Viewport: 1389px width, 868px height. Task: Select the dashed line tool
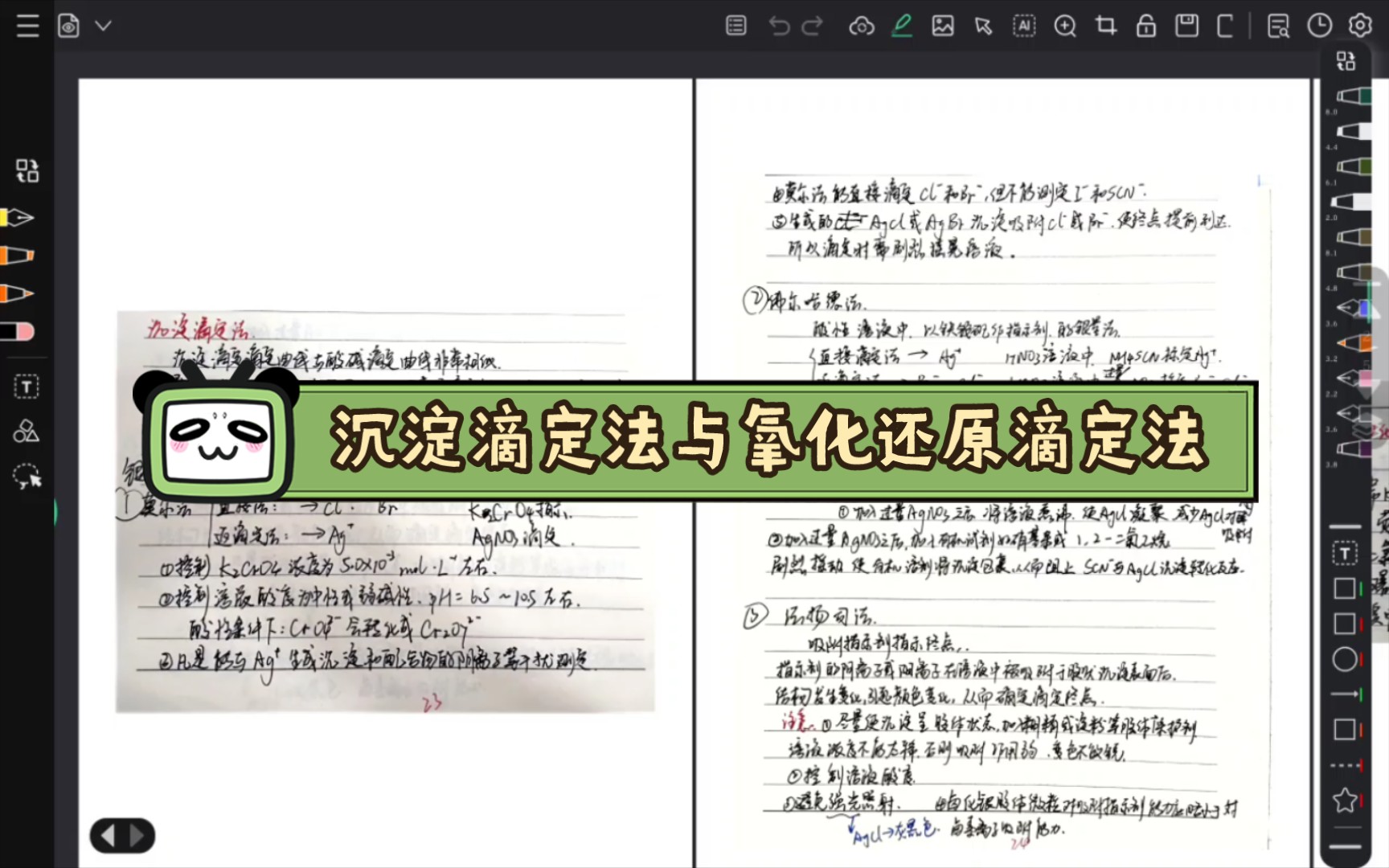coord(1345,766)
